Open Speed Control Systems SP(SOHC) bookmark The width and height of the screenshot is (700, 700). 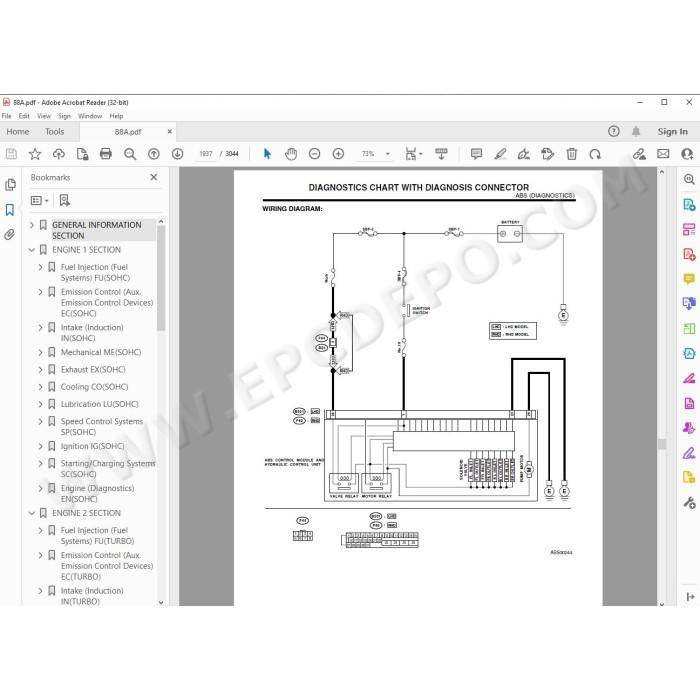(x=102, y=426)
